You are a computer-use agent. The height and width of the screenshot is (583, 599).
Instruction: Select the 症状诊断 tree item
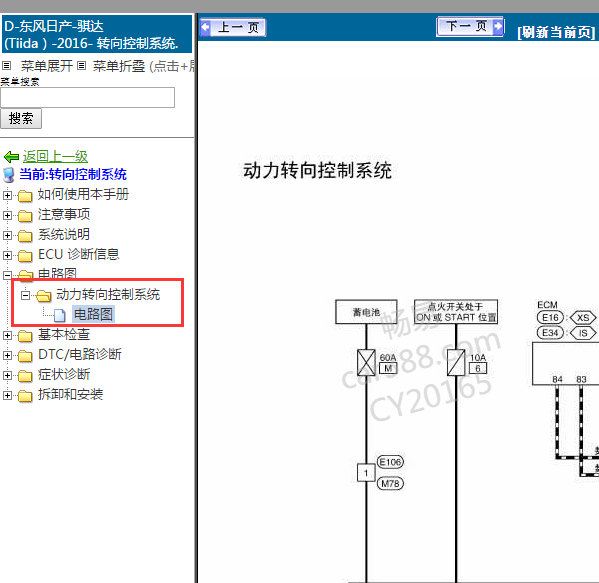tap(64, 374)
